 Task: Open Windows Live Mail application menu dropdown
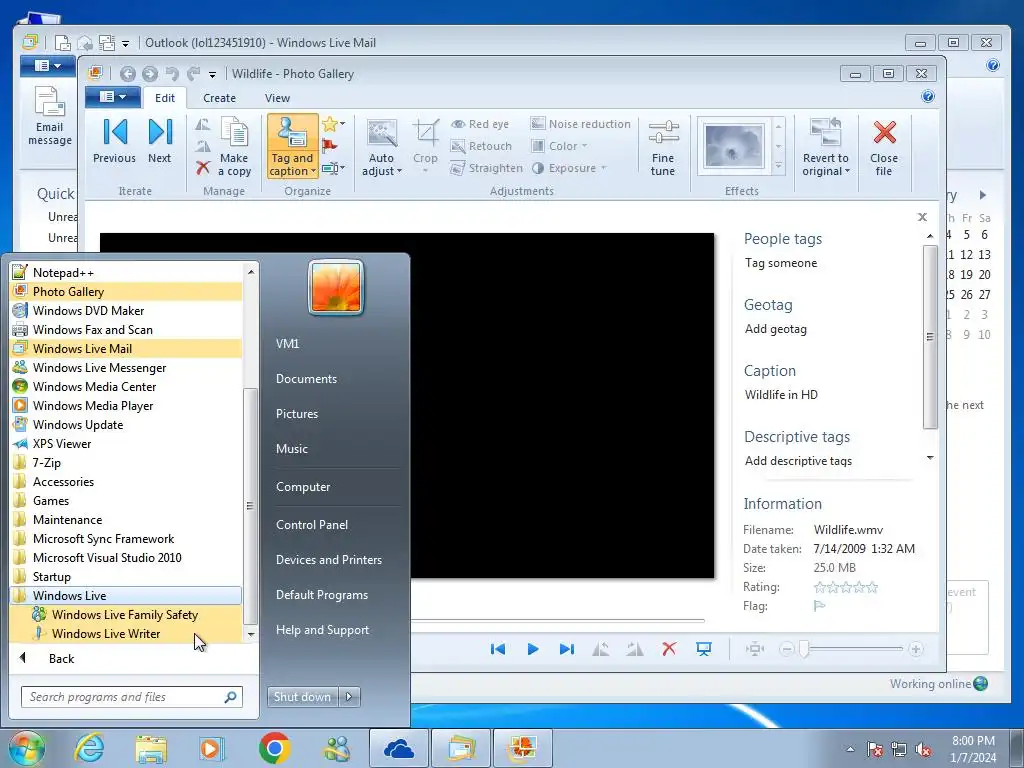pos(48,66)
